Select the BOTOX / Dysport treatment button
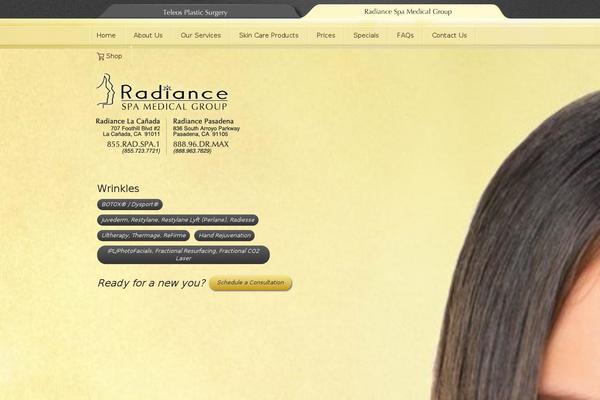The height and width of the screenshot is (400, 600). (130, 204)
